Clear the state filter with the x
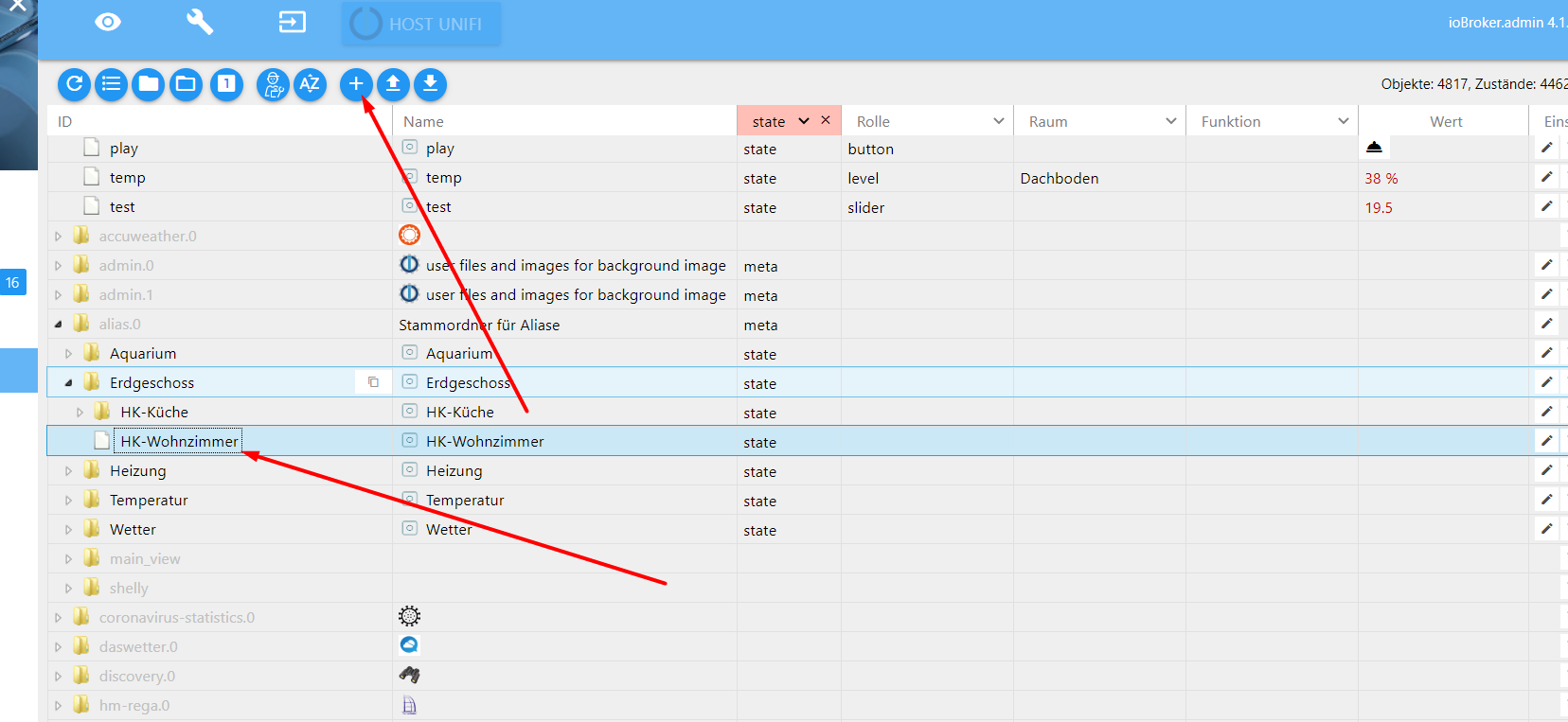This screenshot has height=722, width=1568. [826, 120]
